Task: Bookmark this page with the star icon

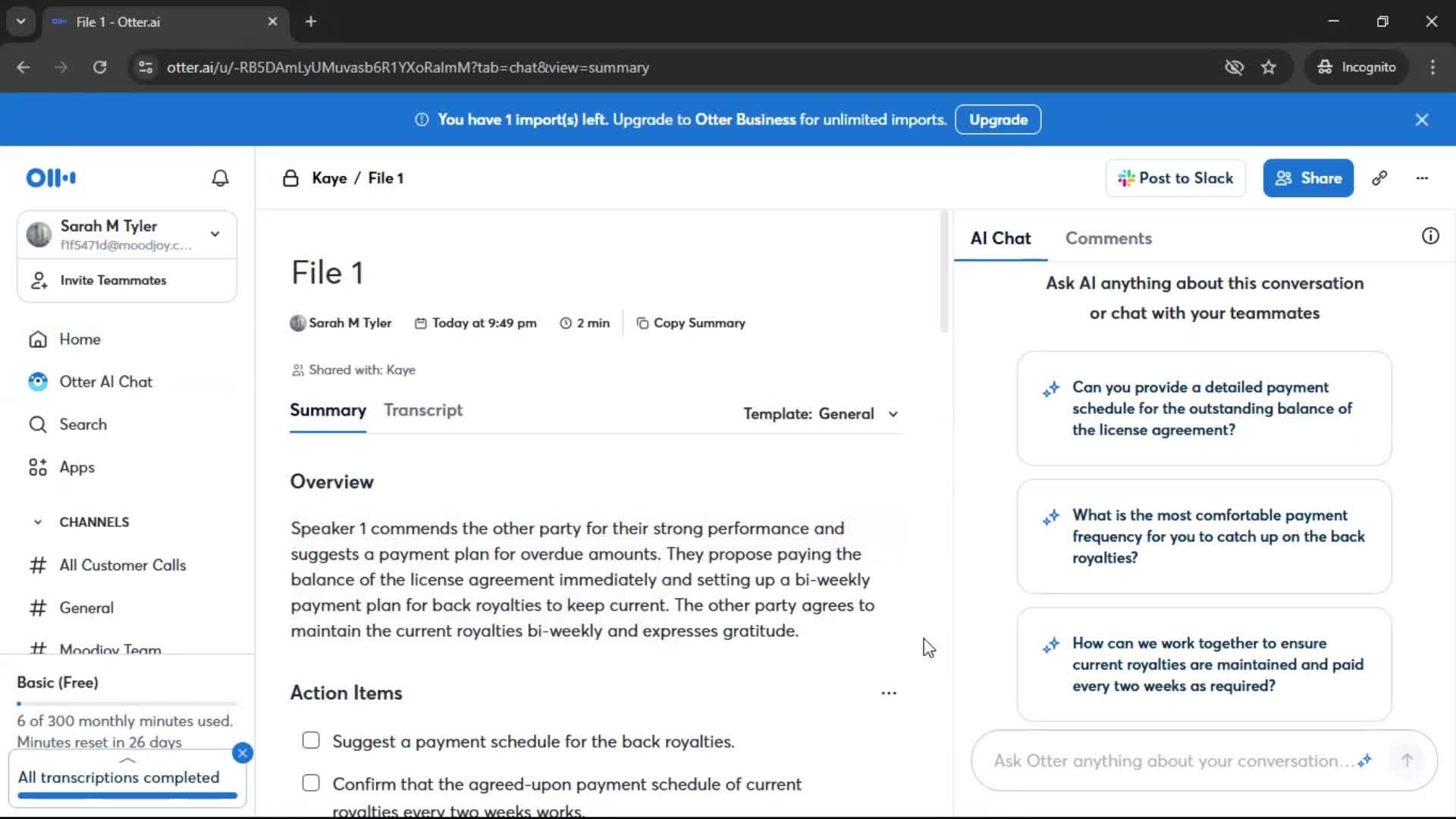Action: (1269, 67)
